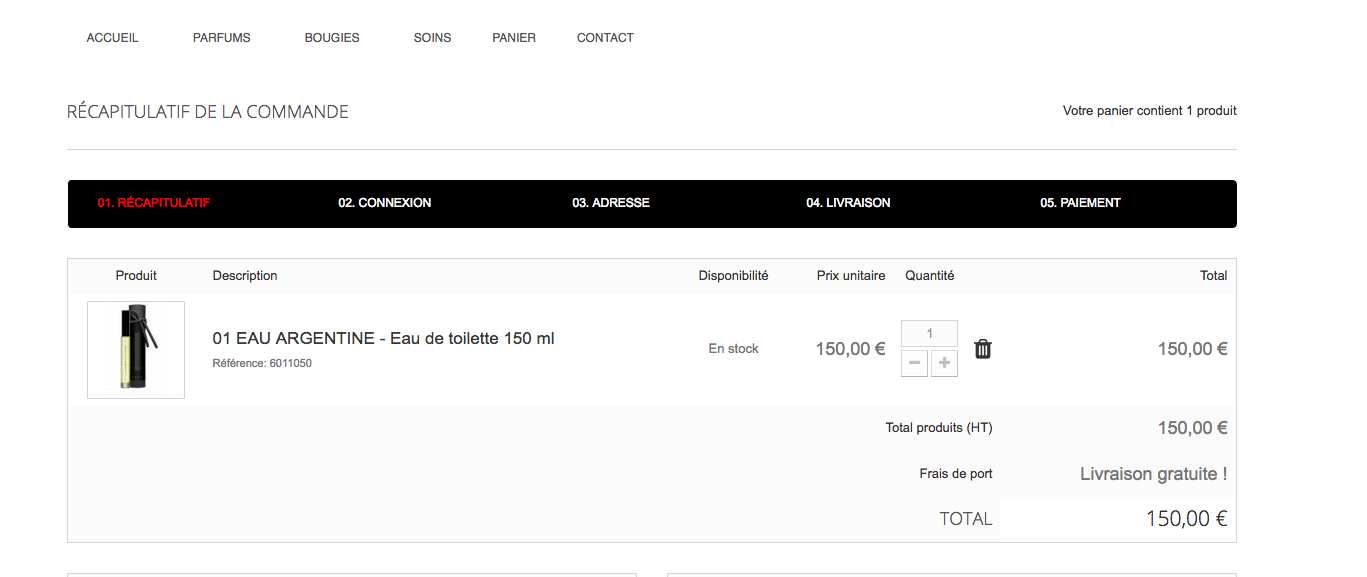
Task: Select the 05. PAIEMENT step
Action: coord(1080,203)
